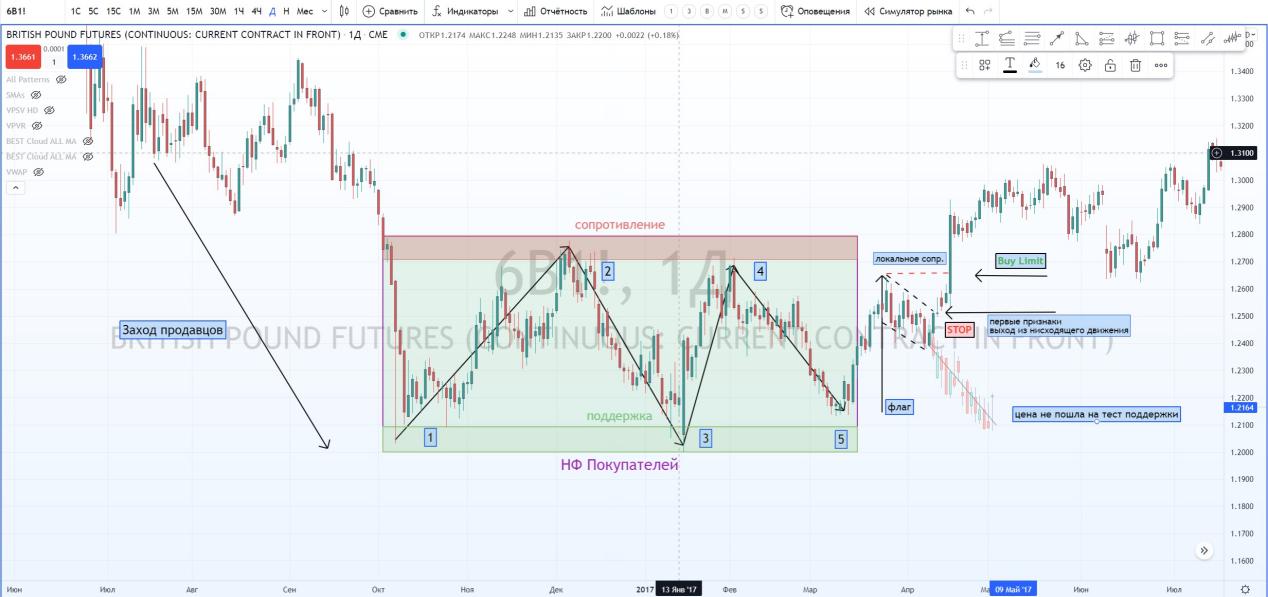The width and height of the screenshot is (1268, 597).
Task: Toggle visibility of the VPVR indicator
Action: [x=37, y=126]
